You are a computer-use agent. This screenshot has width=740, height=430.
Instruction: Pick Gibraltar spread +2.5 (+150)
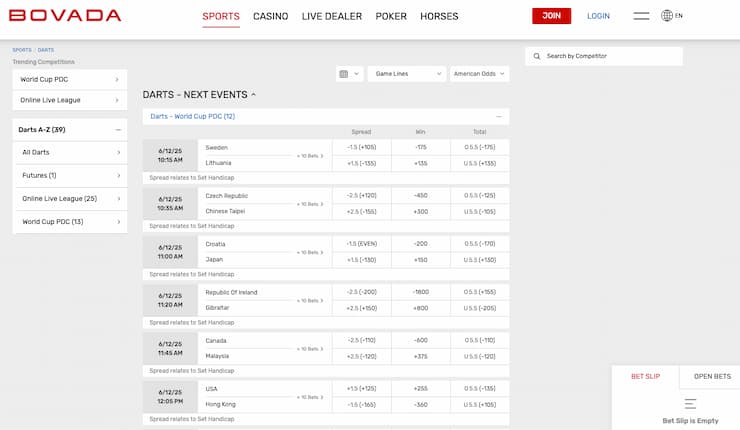(x=362, y=308)
